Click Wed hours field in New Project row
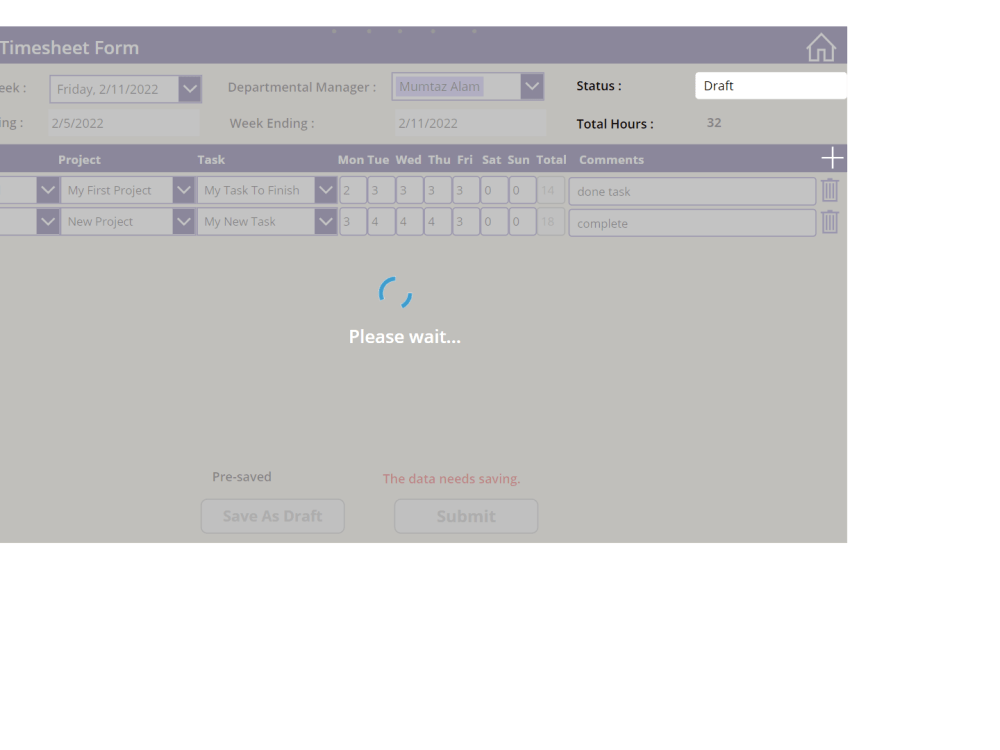The width and height of the screenshot is (1000, 750). [x=409, y=221]
